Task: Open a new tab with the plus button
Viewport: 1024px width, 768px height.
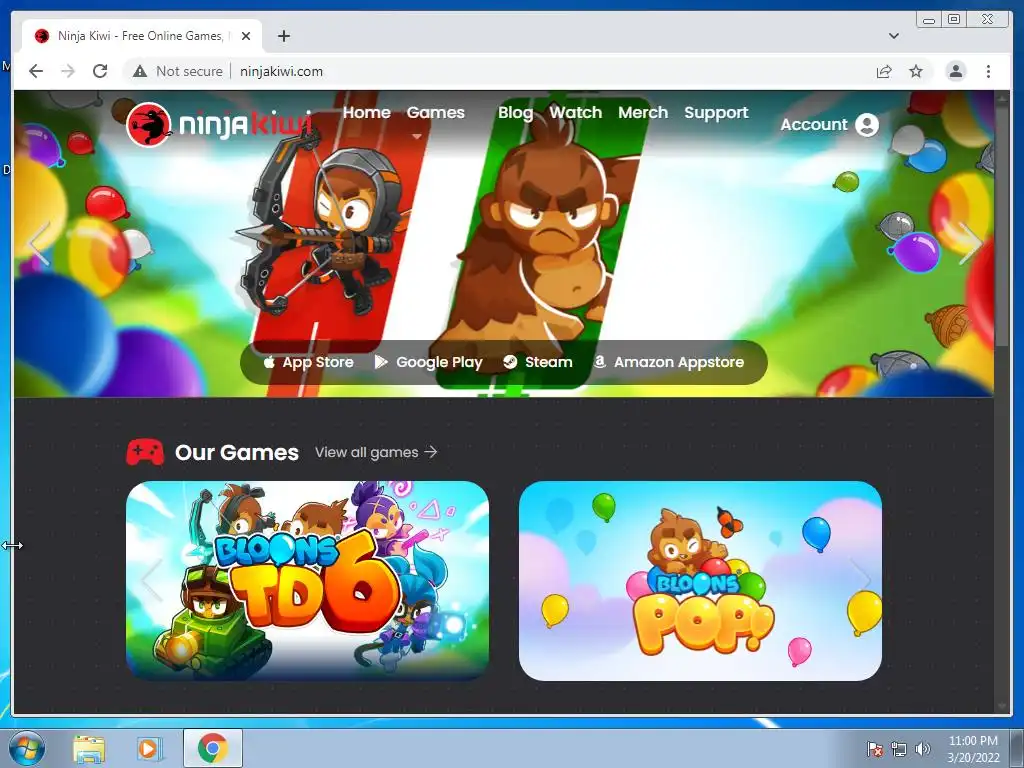Action: 283,36
